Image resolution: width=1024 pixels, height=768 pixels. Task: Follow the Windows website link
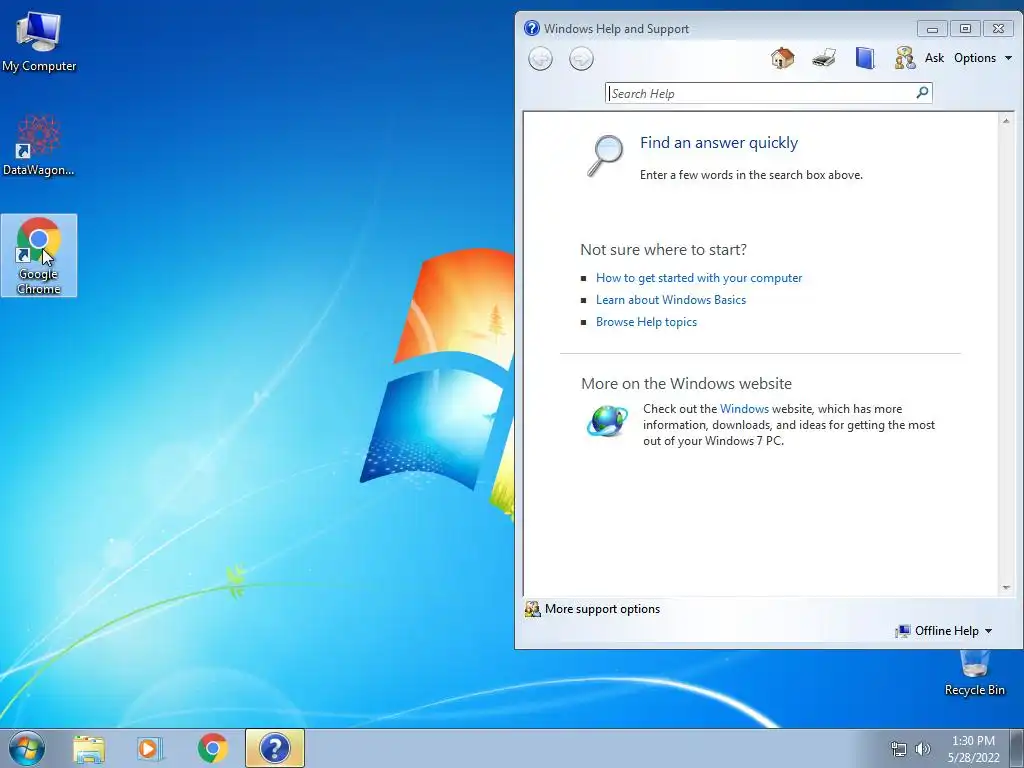tap(744, 409)
